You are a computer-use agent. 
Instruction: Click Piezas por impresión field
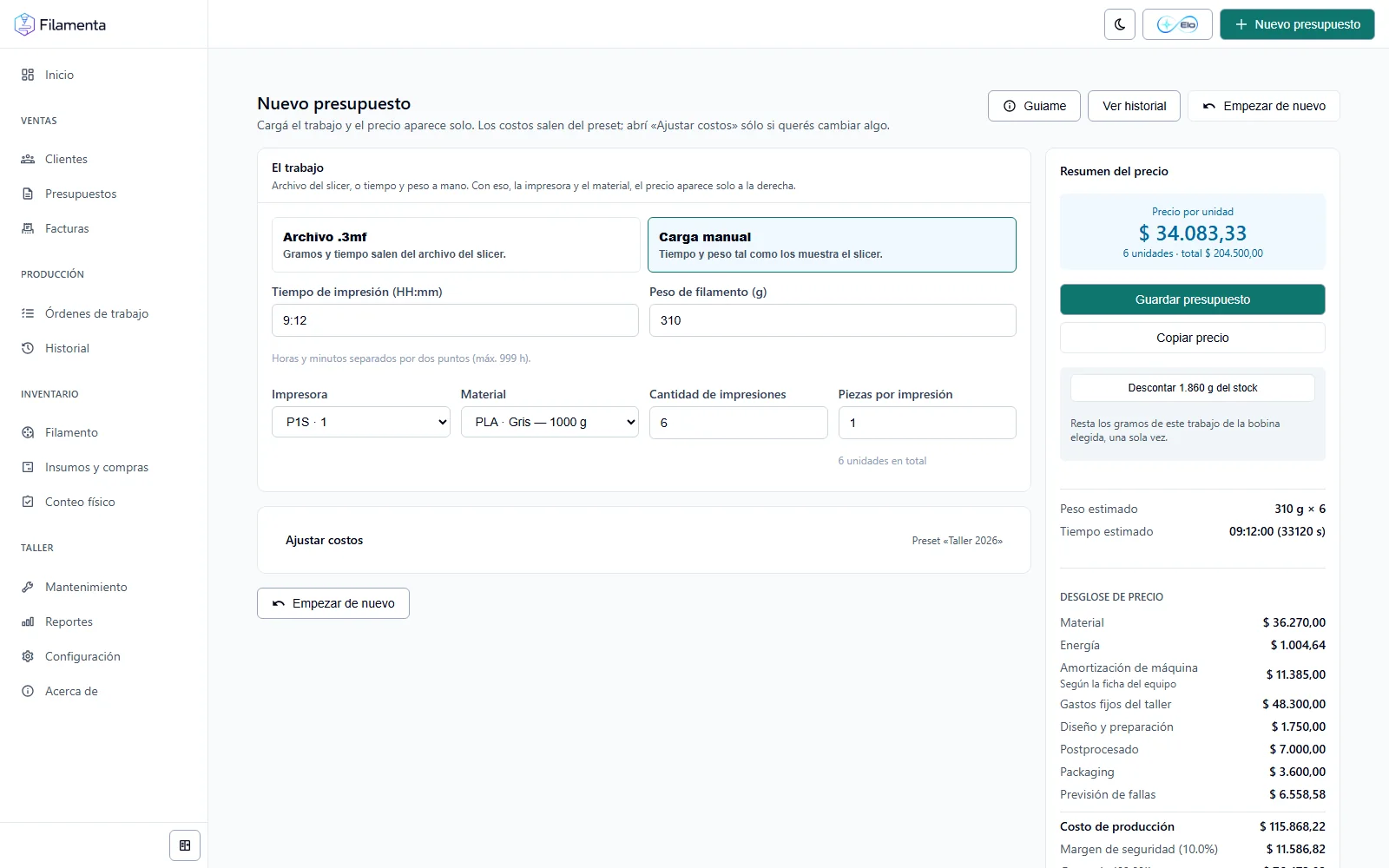927,423
